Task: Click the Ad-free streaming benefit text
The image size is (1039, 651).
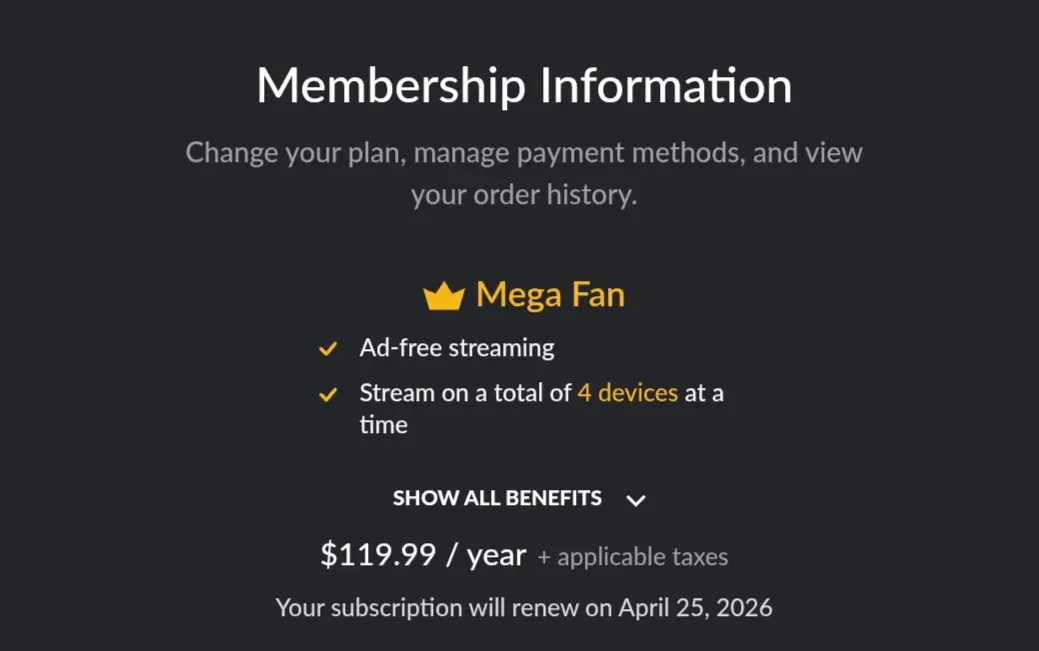Action: pyautogui.click(x=457, y=348)
